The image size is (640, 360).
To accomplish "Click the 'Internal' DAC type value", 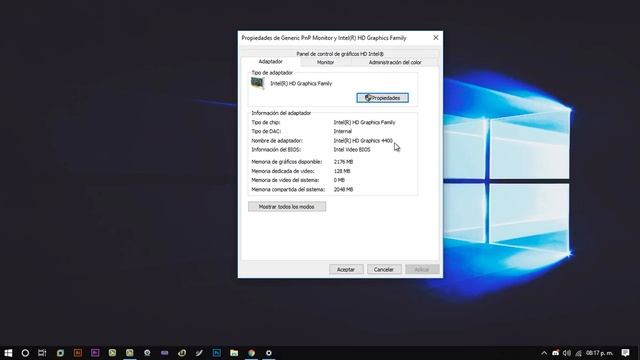I will [342, 131].
